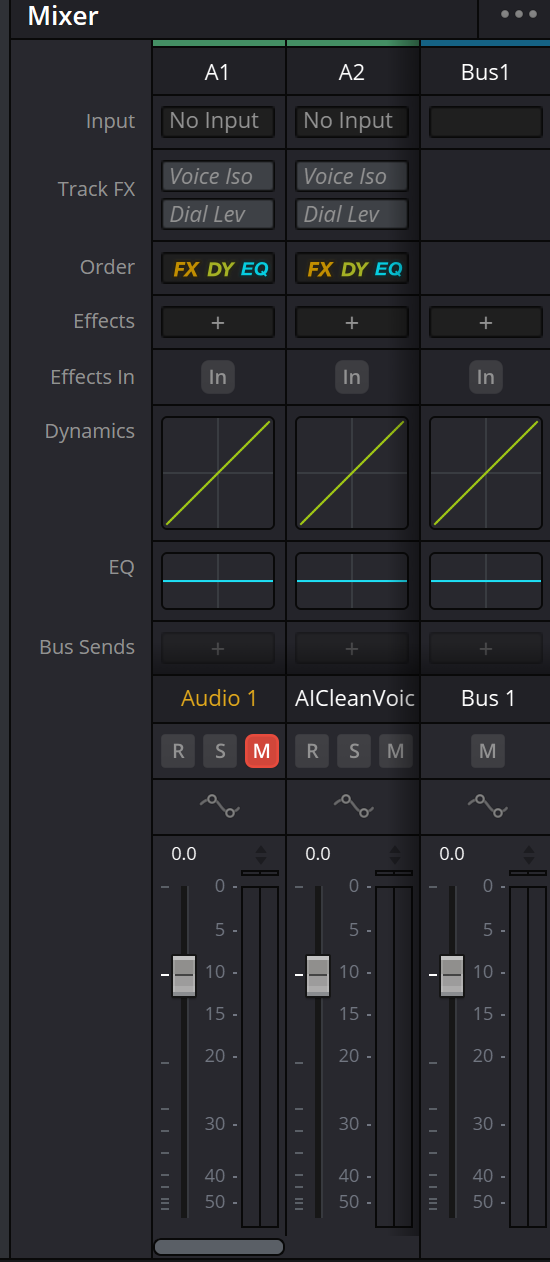
Task: Open the Bus1 EQ curve
Action: tap(486, 581)
